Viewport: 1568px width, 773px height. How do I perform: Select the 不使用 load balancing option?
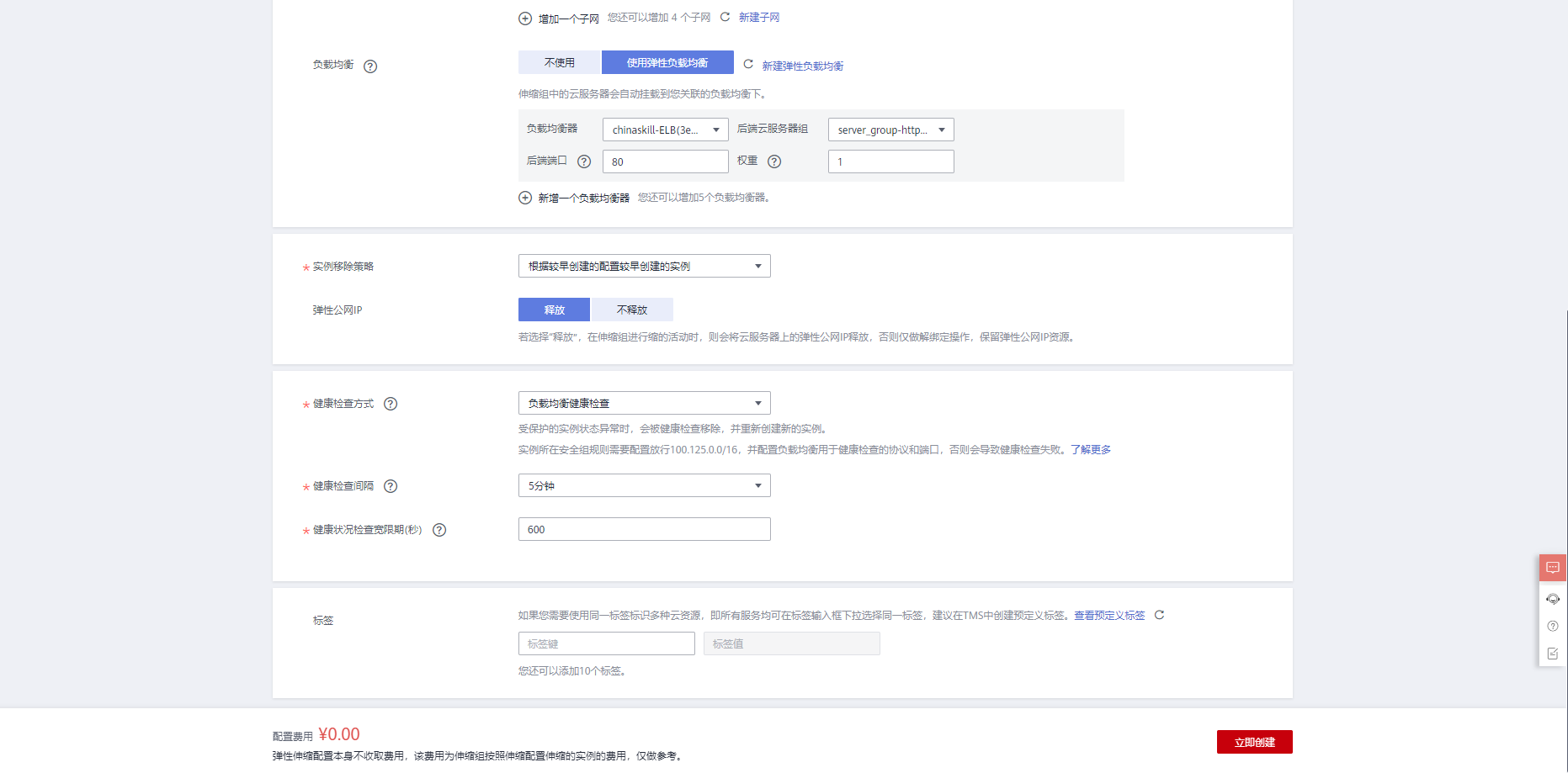559,62
